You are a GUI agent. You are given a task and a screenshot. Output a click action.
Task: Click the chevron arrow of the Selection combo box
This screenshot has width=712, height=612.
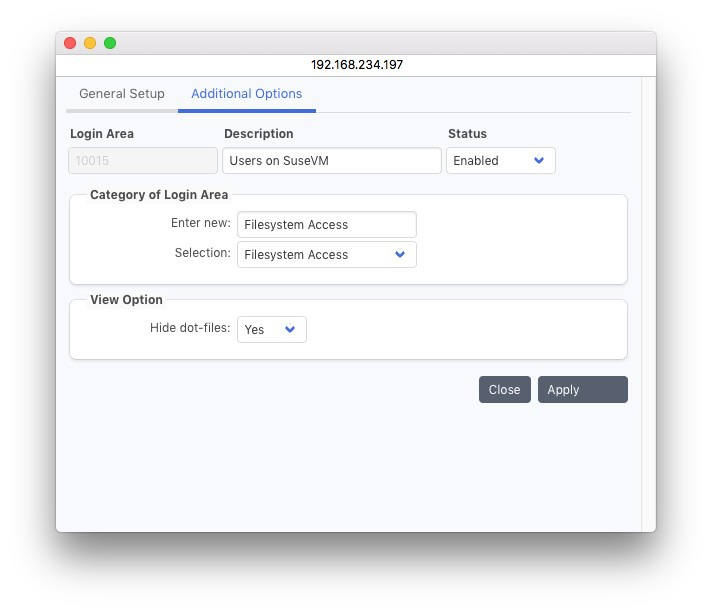[x=400, y=255]
